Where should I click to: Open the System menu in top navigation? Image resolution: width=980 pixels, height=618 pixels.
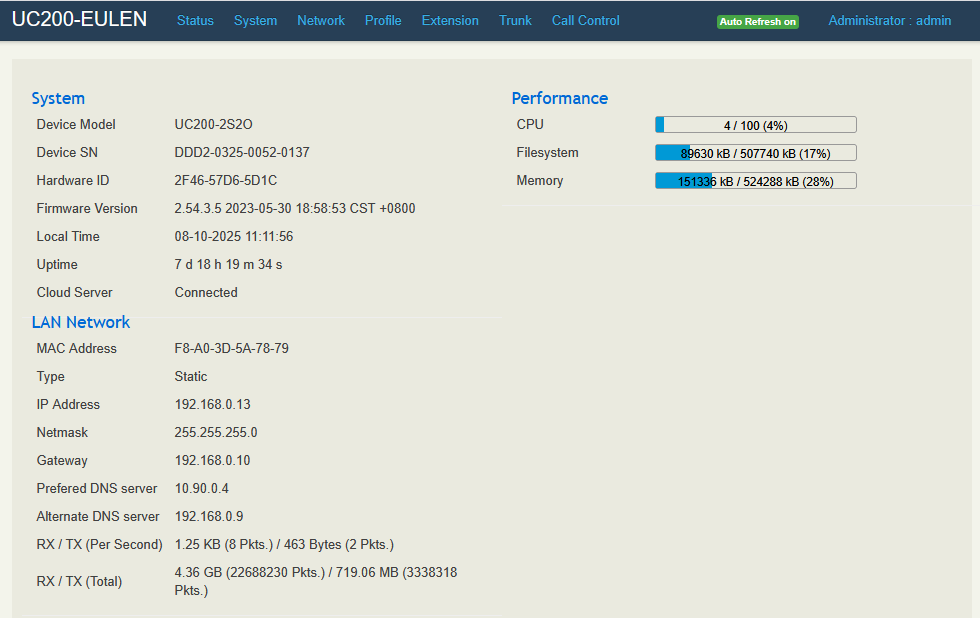pyautogui.click(x=255, y=20)
